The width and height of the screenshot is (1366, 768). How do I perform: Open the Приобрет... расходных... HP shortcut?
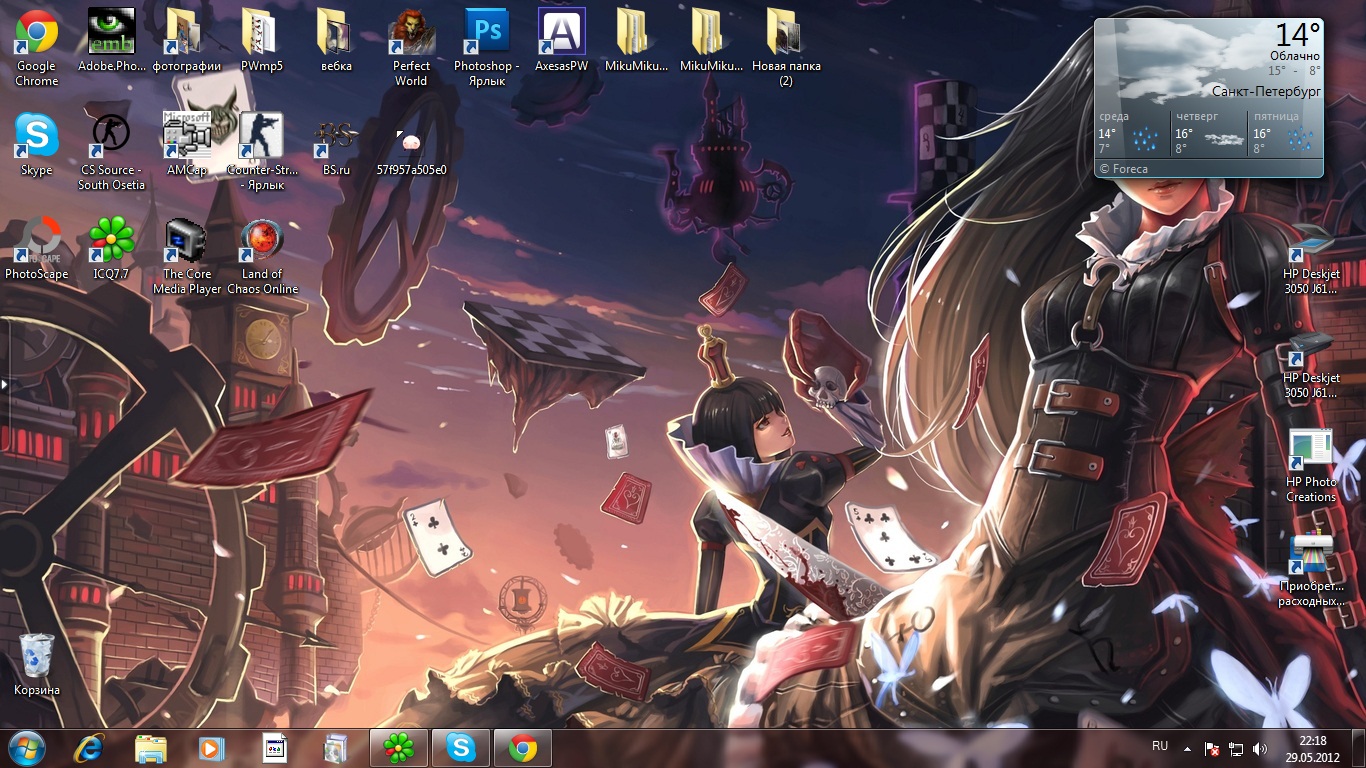coord(1310,570)
